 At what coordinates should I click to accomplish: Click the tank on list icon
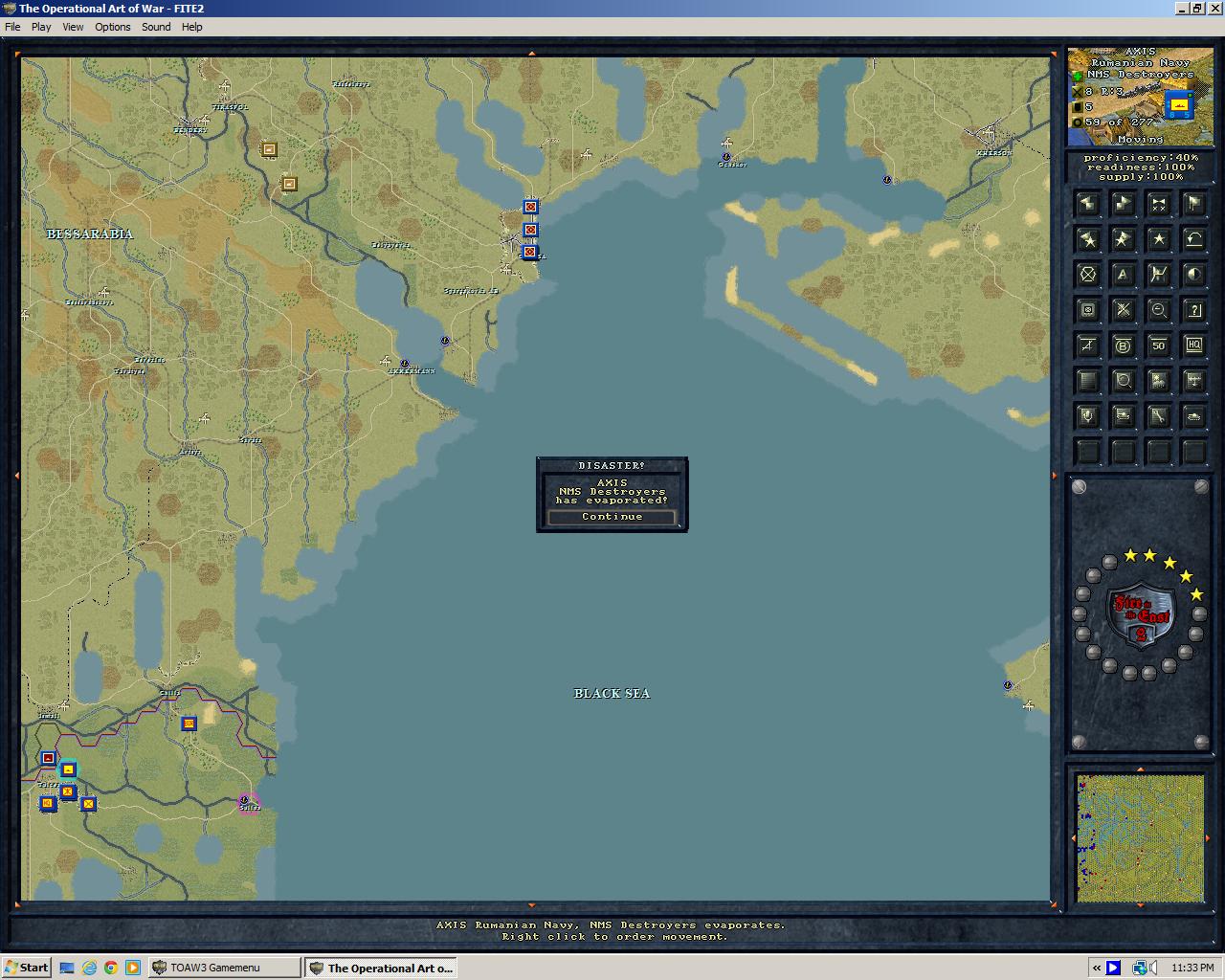pos(1123,416)
